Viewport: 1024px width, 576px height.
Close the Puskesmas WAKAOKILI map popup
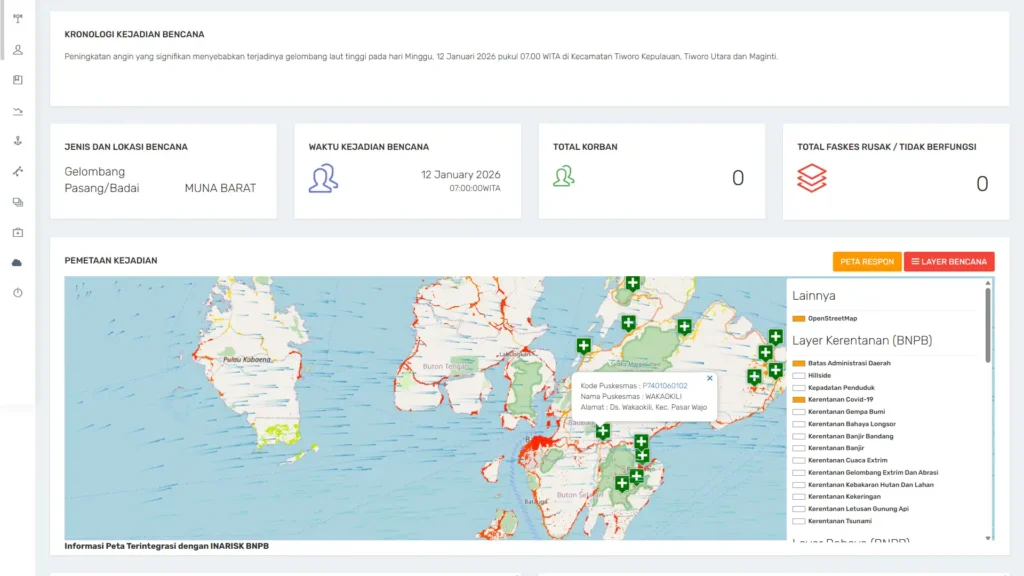click(710, 378)
